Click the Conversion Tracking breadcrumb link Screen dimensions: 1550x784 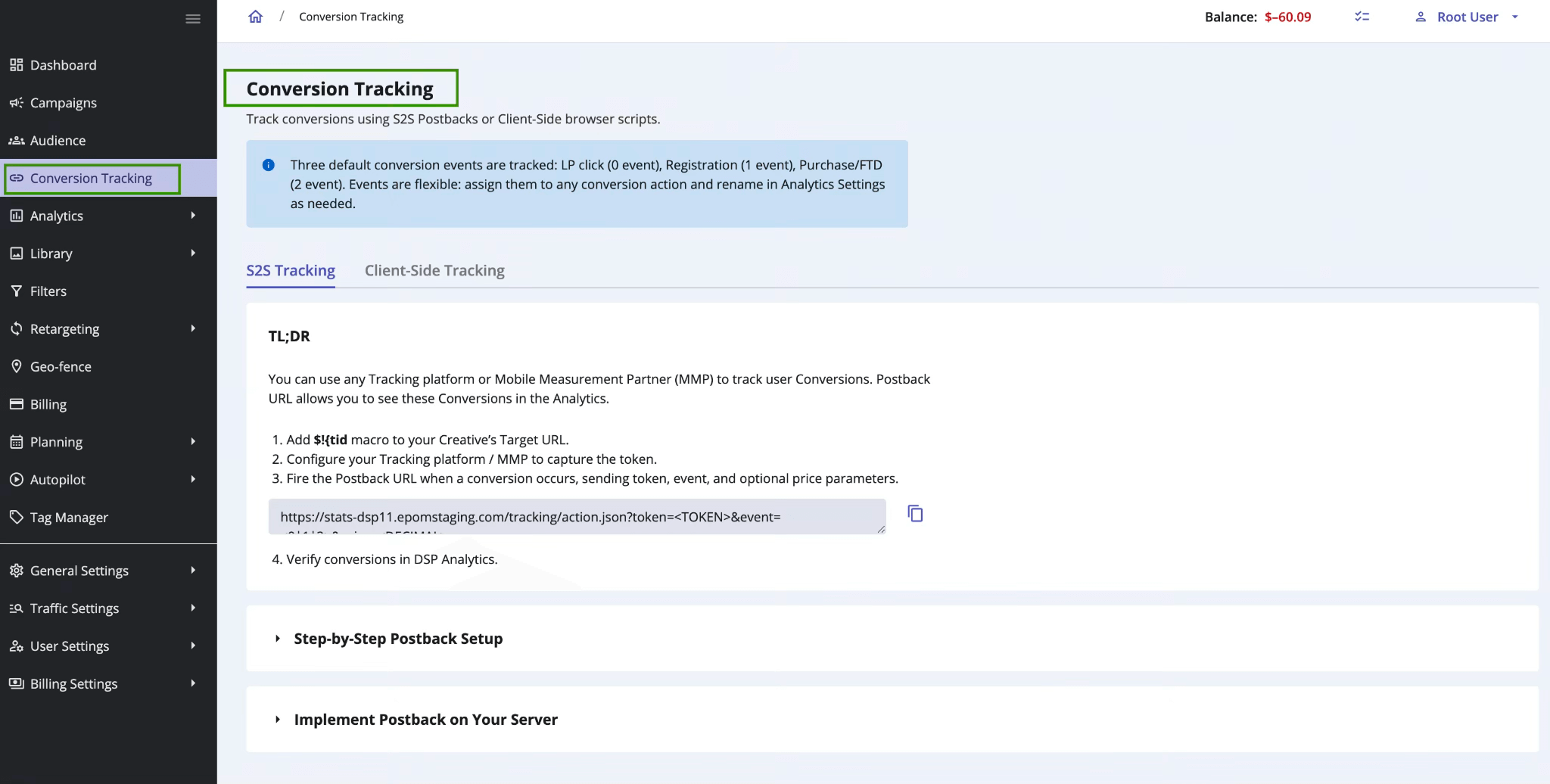pos(350,16)
